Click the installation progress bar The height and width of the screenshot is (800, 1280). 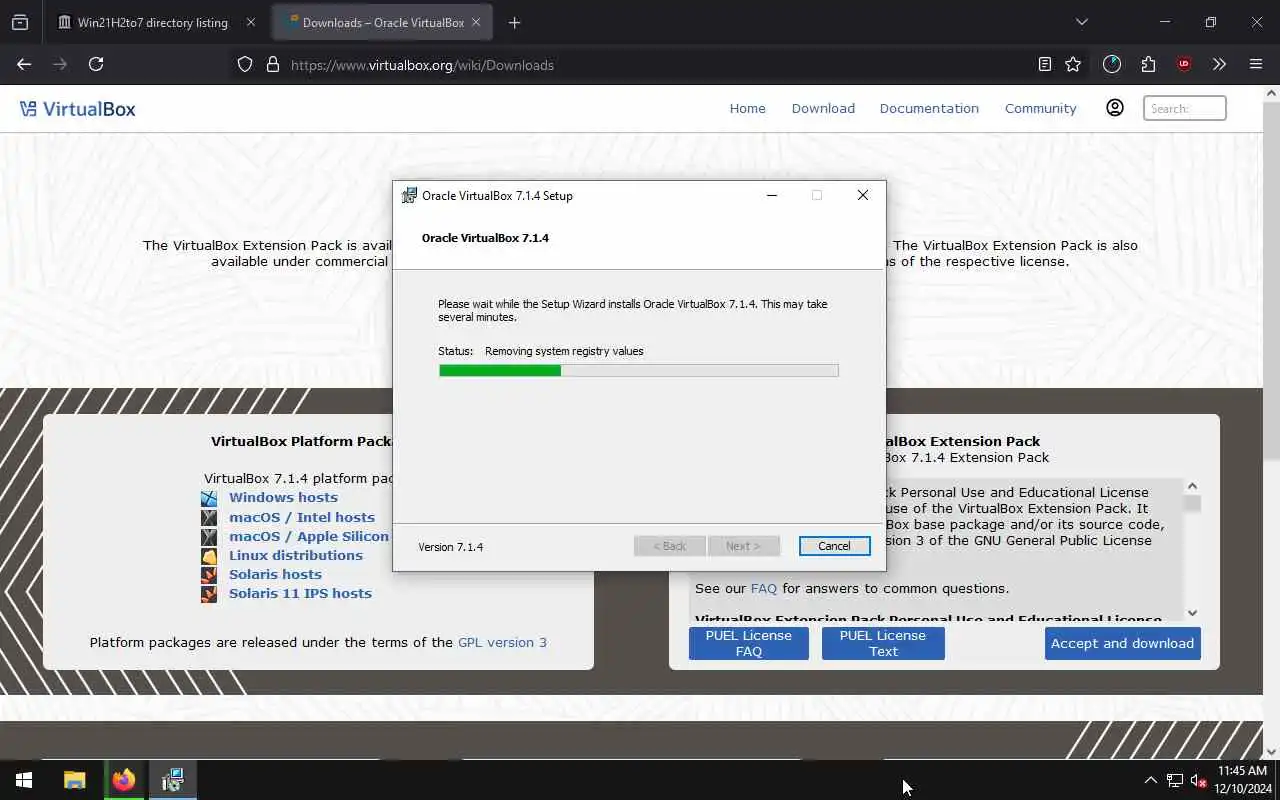click(639, 370)
